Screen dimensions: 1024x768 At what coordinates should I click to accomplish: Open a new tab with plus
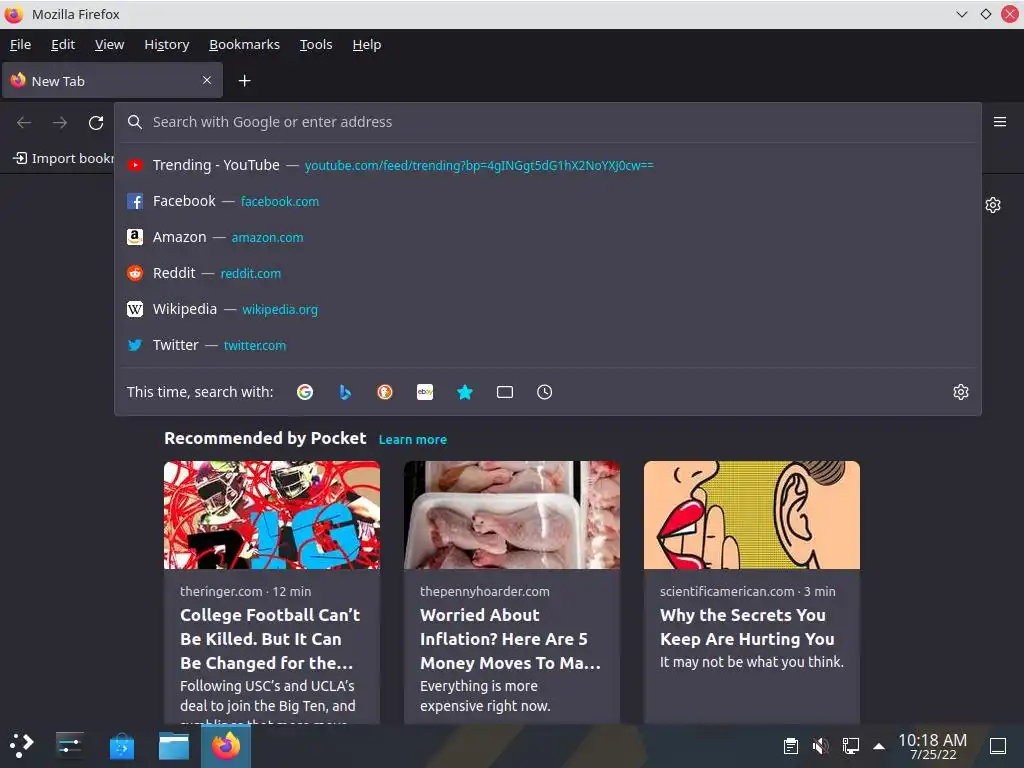(244, 80)
